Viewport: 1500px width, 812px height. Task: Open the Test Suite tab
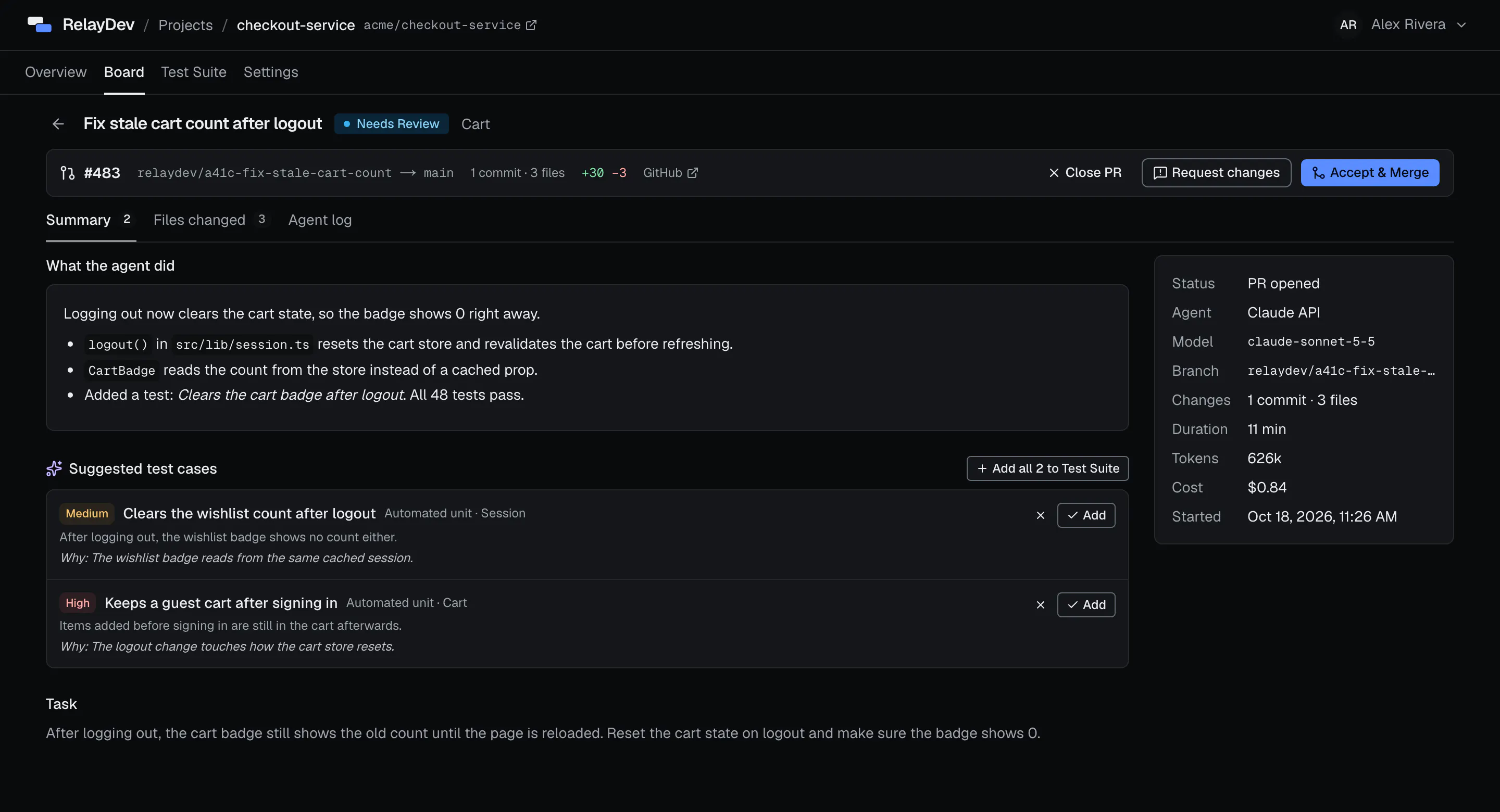[x=194, y=72]
